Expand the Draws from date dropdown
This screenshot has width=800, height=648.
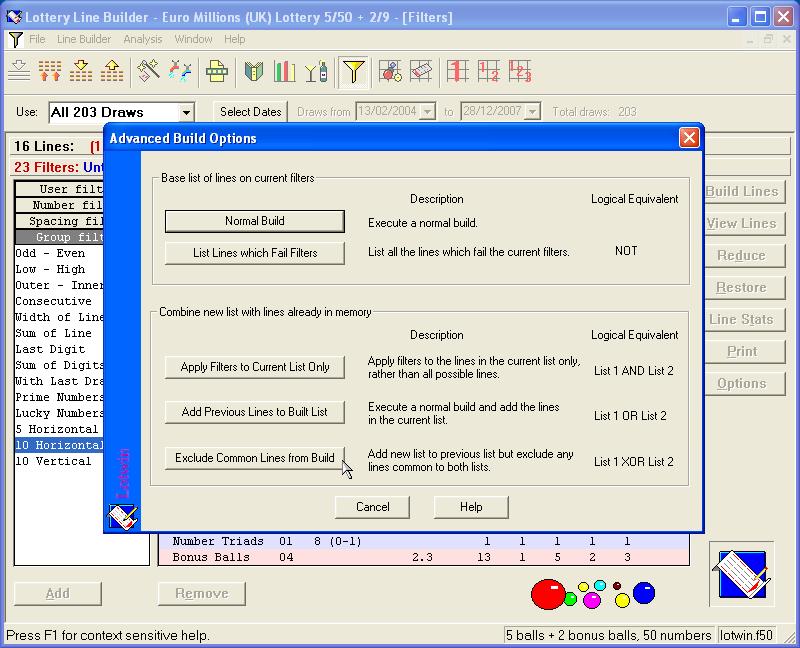pyautogui.click(x=428, y=112)
